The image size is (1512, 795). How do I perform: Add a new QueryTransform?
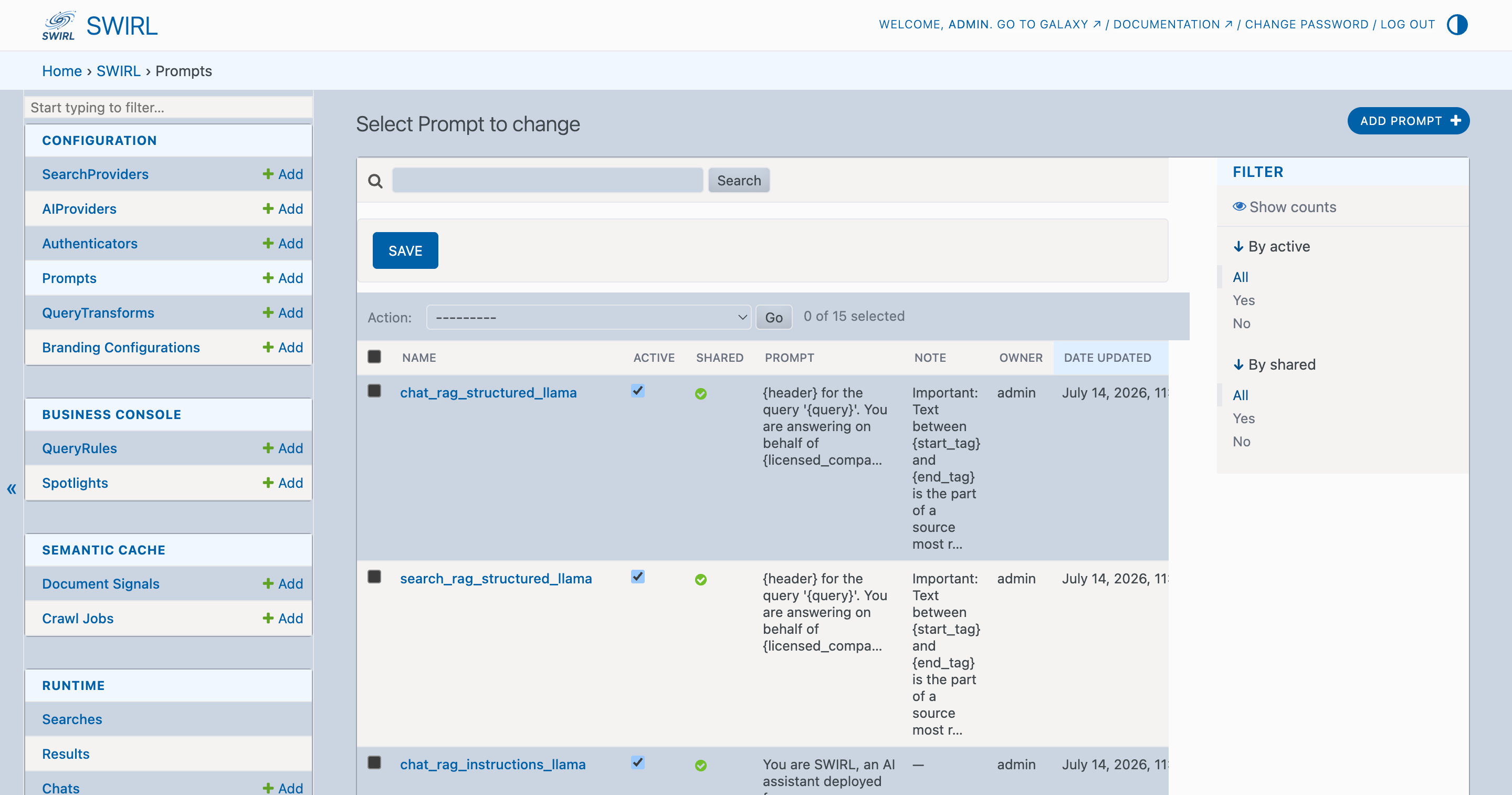283,312
